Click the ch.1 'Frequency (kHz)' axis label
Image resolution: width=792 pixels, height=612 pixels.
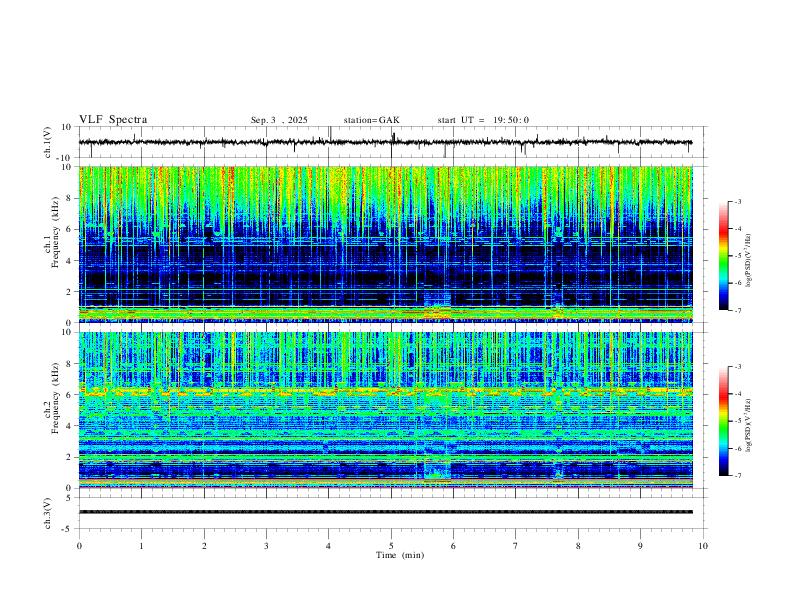[56, 233]
